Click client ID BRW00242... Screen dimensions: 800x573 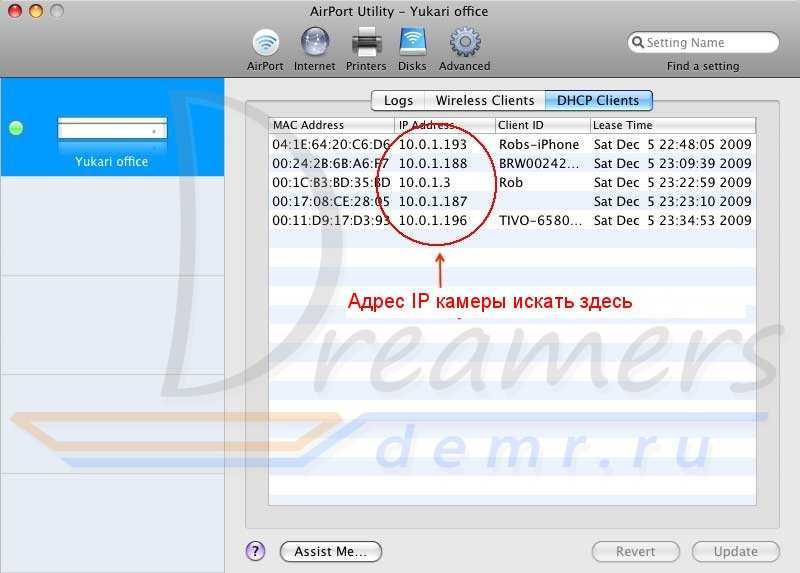pos(540,163)
